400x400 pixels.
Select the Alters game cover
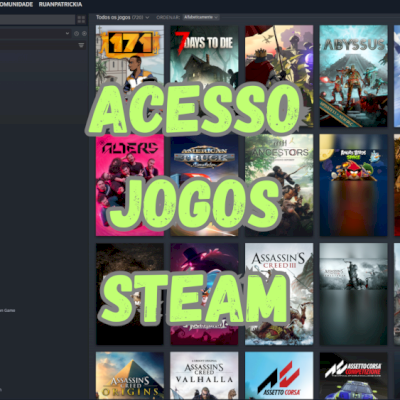pos(130,185)
